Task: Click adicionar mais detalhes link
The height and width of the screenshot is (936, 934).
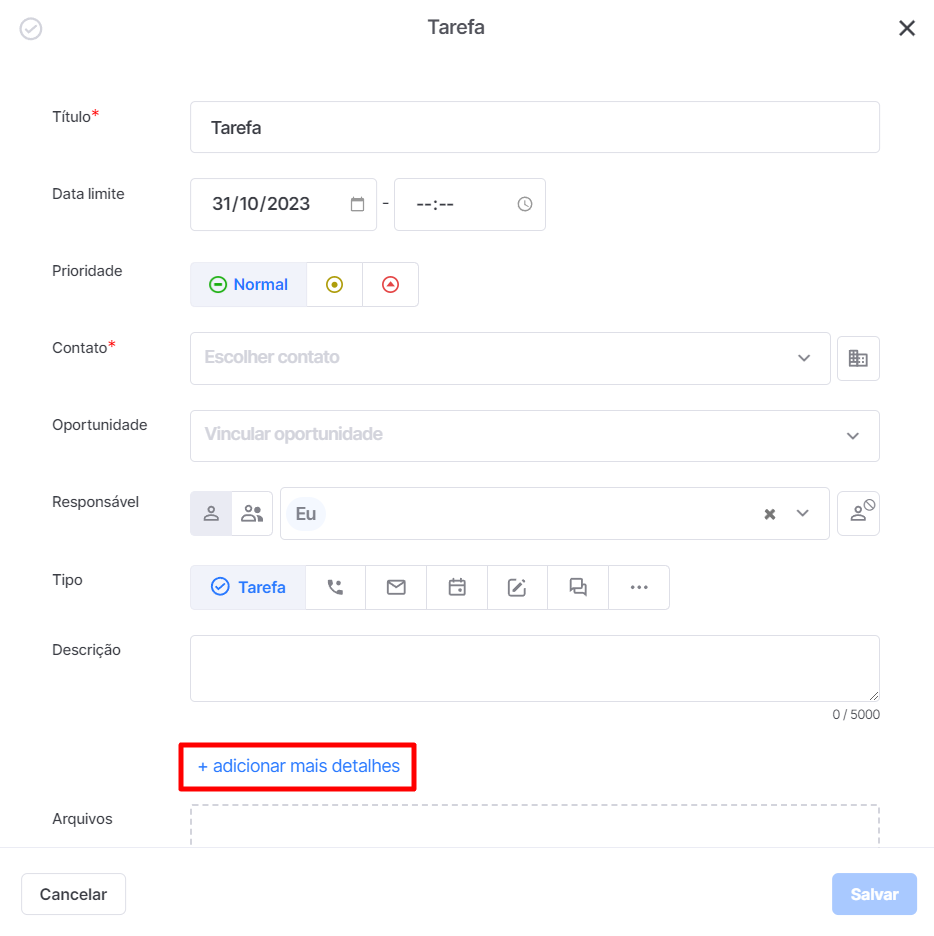Action: coord(299,766)
